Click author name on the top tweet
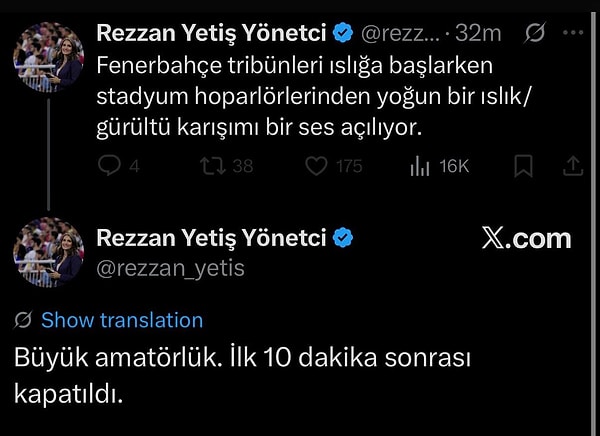 pos(212,33)
